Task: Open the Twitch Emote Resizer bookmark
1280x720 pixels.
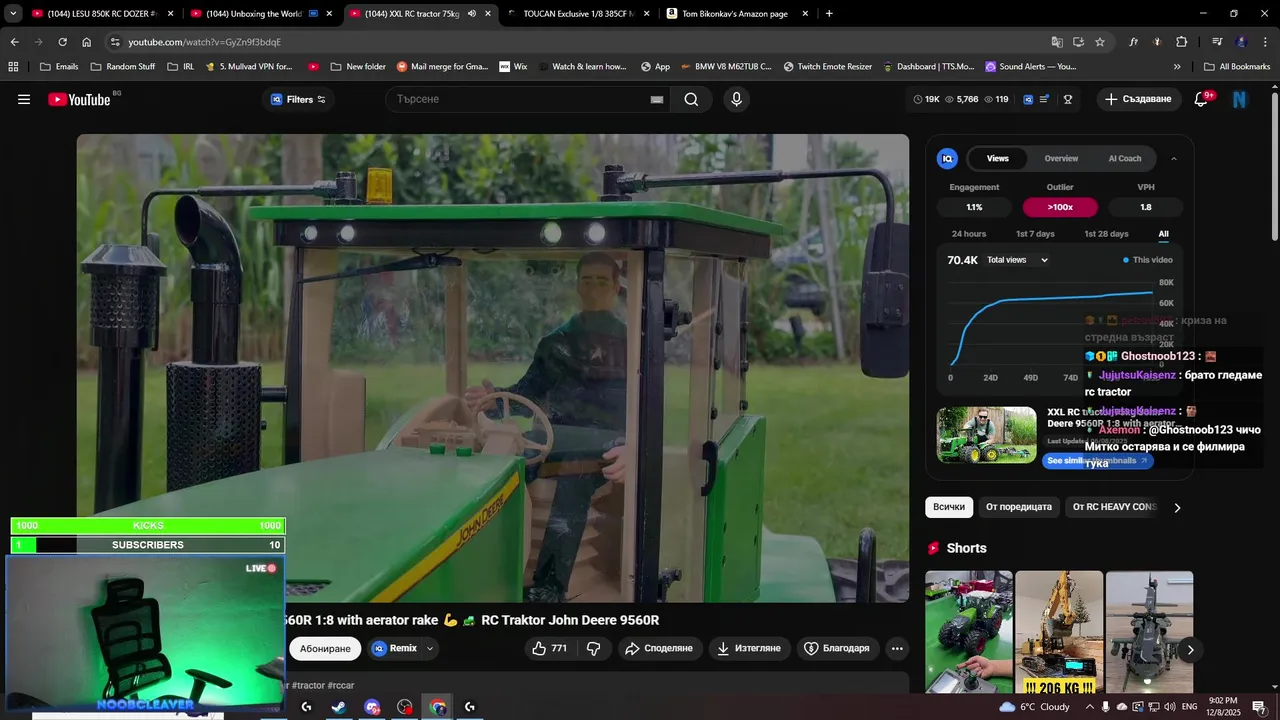Action: [827, 67]
